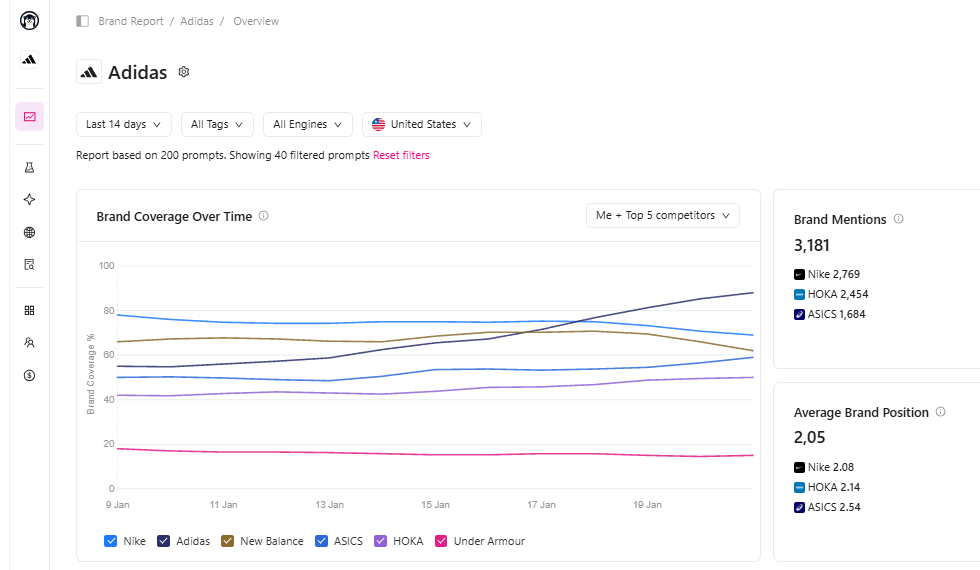Click Nike logo in Average Brand Position
980x570 pixels.
tap(799, 468)
